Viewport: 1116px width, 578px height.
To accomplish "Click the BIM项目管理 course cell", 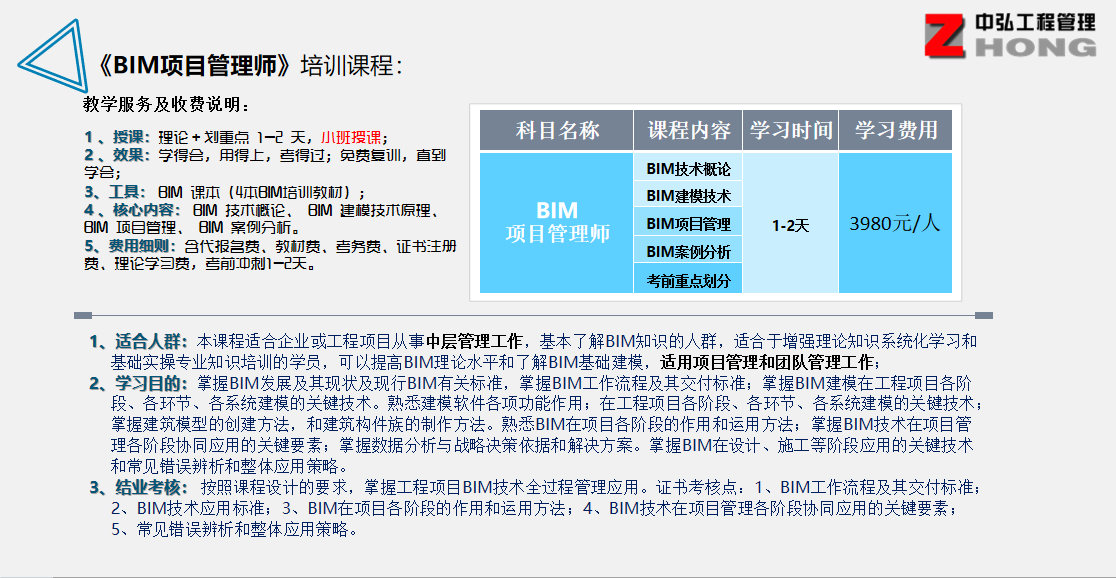I will click(688, 224).
